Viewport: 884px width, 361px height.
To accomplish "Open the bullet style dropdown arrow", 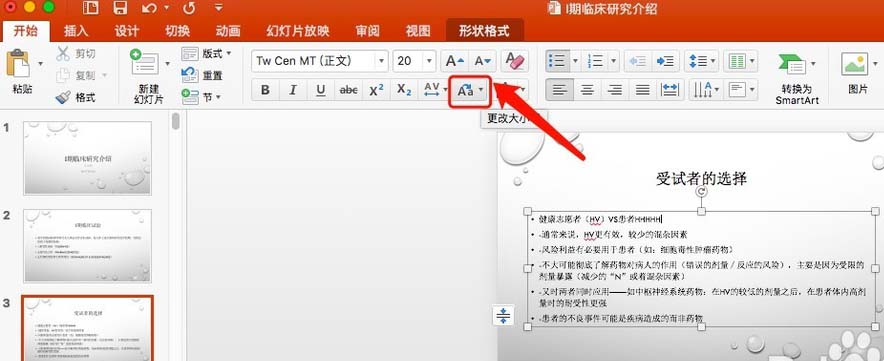I will (575, 61).
